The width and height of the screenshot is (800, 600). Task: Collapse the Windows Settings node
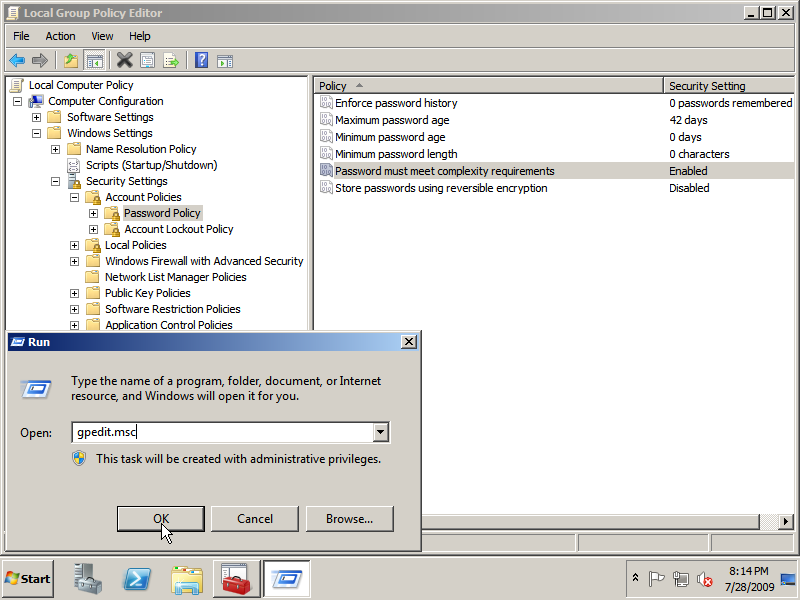36,133
